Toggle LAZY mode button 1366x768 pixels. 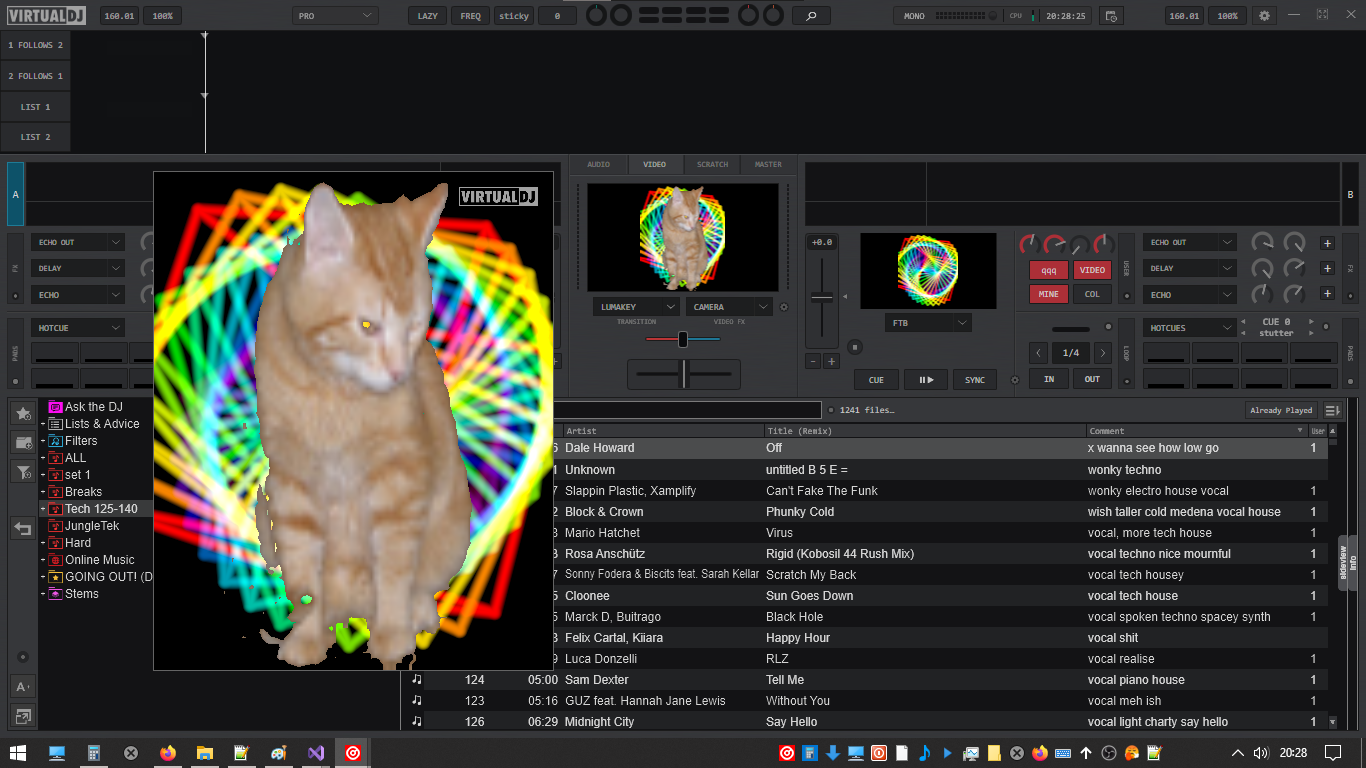[427, 16]
